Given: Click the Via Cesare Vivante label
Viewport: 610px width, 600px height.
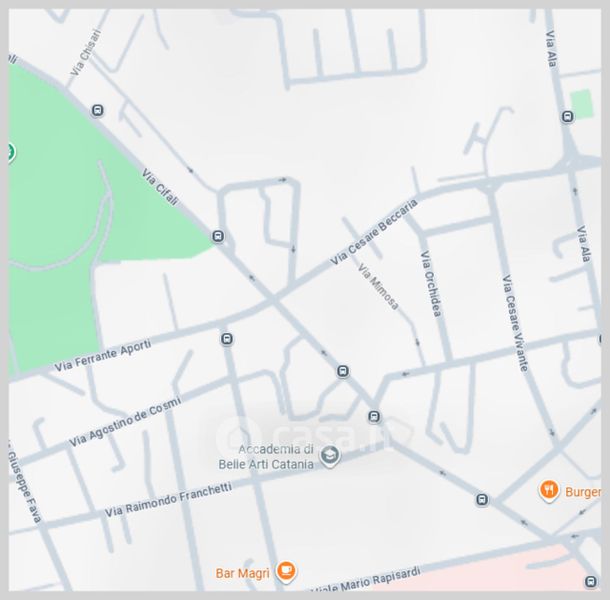Looking at the screenshot, I should tap(515, 323).
